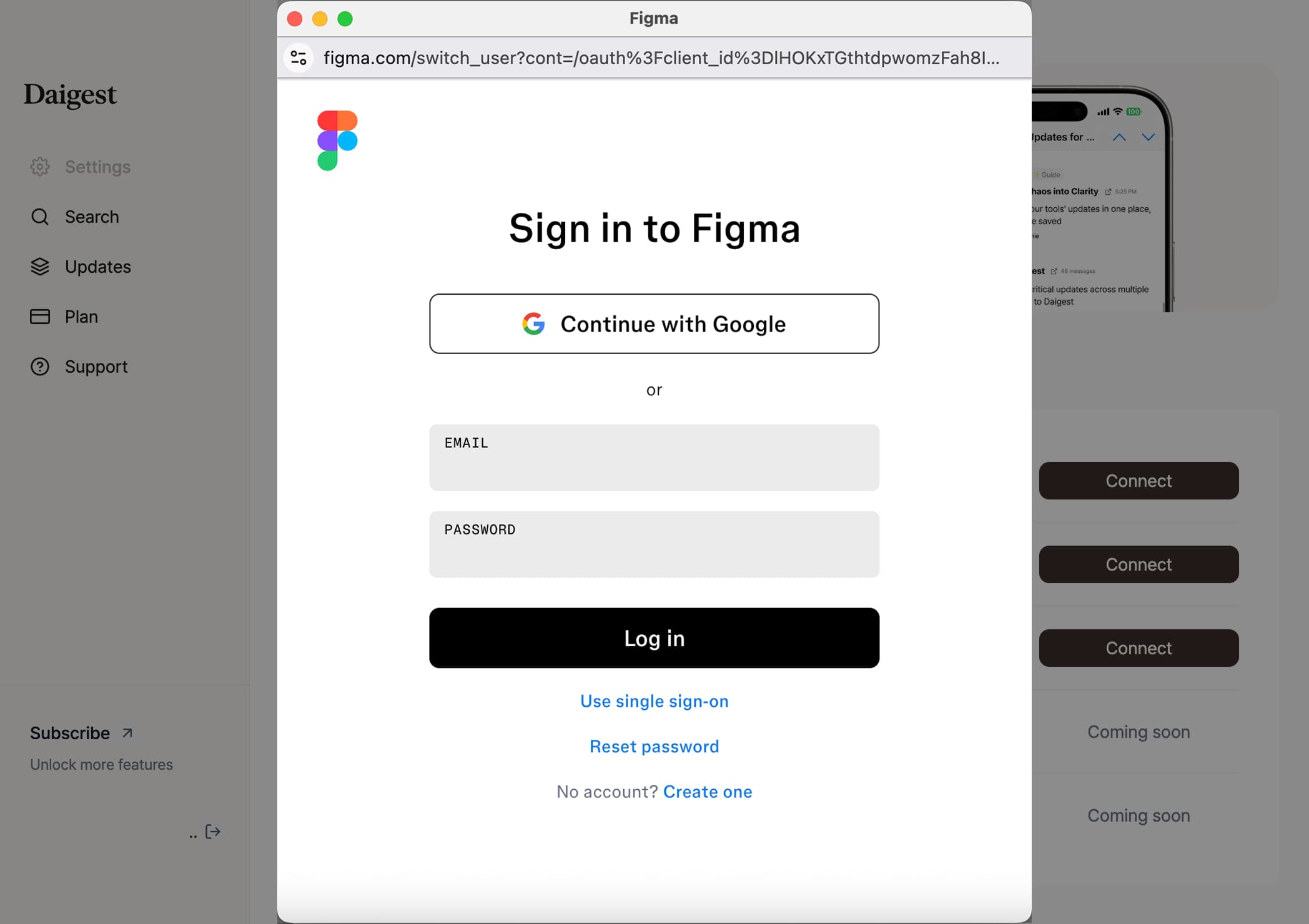This screenshot has height=924, width=1309.
Task: Open the Updates menu item
Action: pos(98,267)
